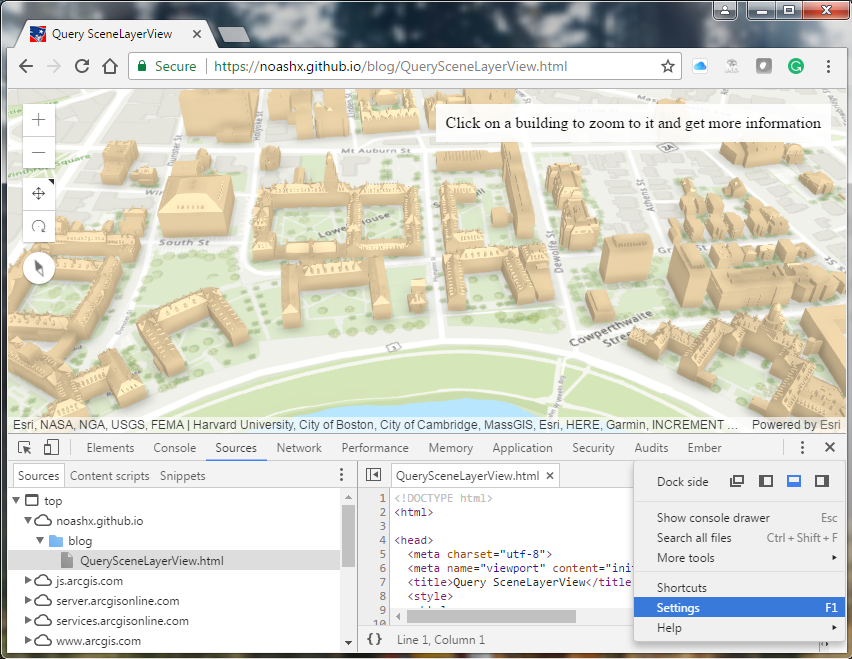
Task: Open the Memory tab
Action: (x=450, y=448)
